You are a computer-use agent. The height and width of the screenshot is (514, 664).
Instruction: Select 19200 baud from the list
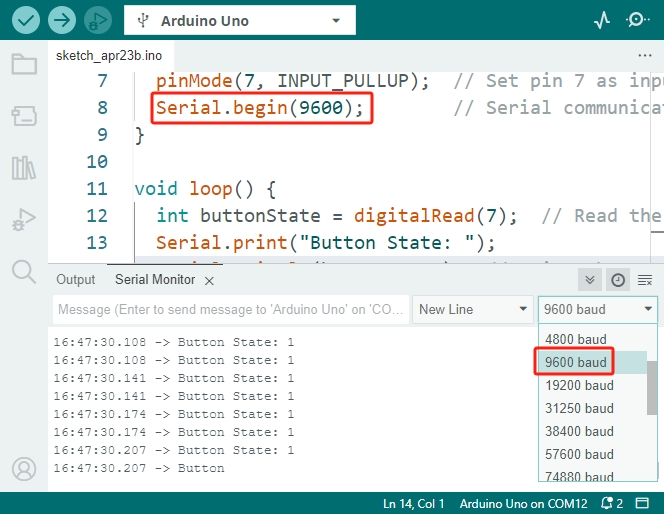tap(579, 385)
